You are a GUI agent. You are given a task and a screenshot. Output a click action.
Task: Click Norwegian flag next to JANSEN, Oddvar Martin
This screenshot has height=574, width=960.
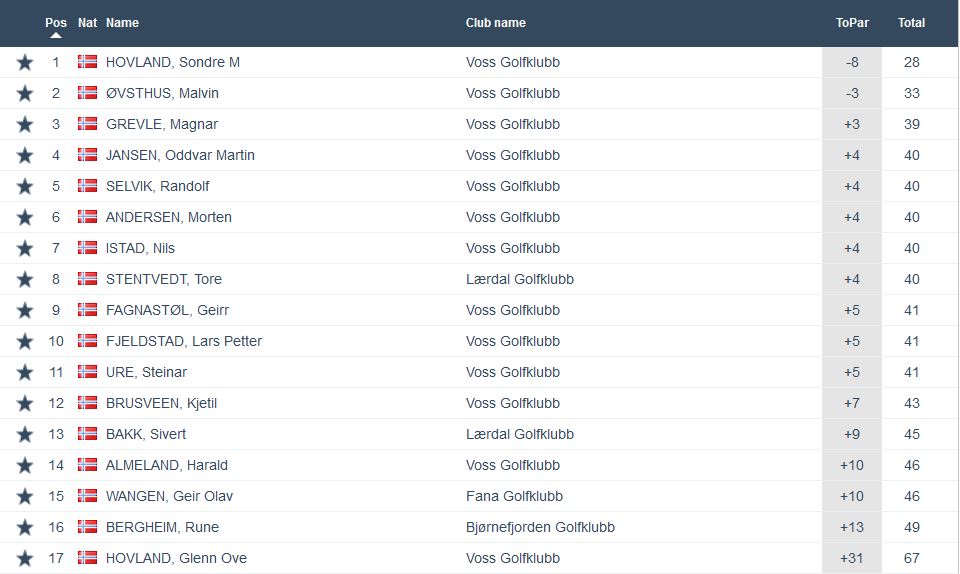click(88, 155)
